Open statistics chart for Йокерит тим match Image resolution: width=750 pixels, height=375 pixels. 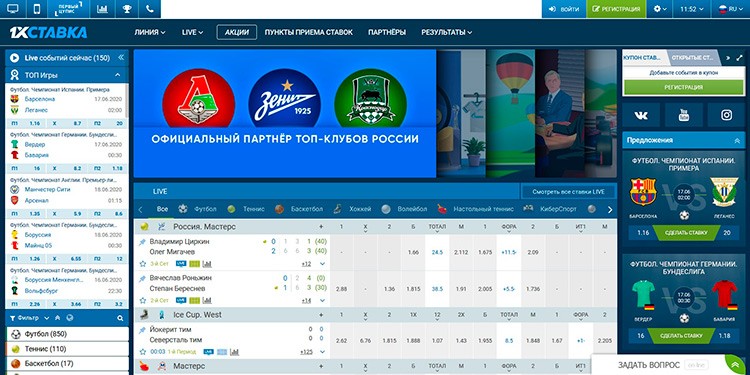[234, 352]
